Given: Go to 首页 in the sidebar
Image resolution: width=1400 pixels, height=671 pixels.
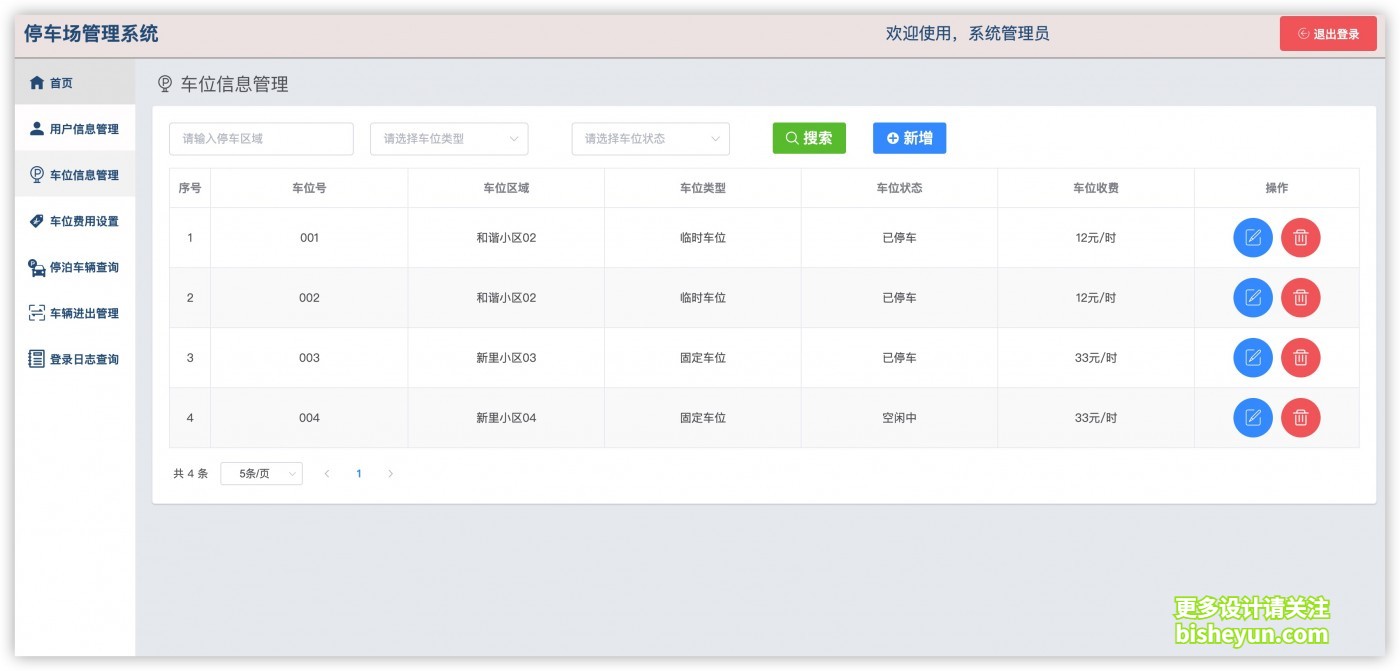Looking at the screenshot, I should point(62,83).
